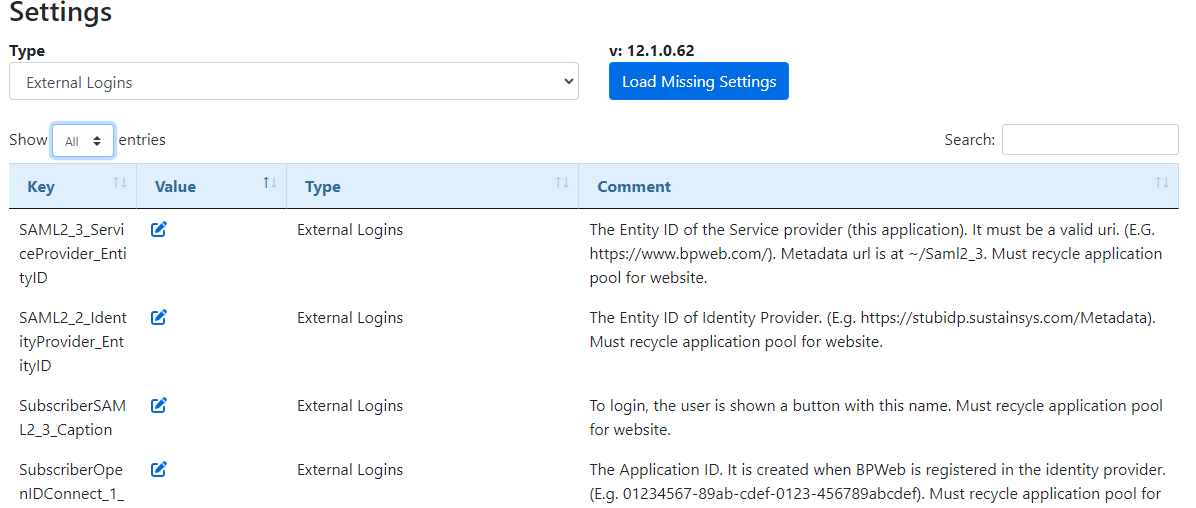
Task: Click the Identity Provider Entity ID comment
Action: [872, 330]
